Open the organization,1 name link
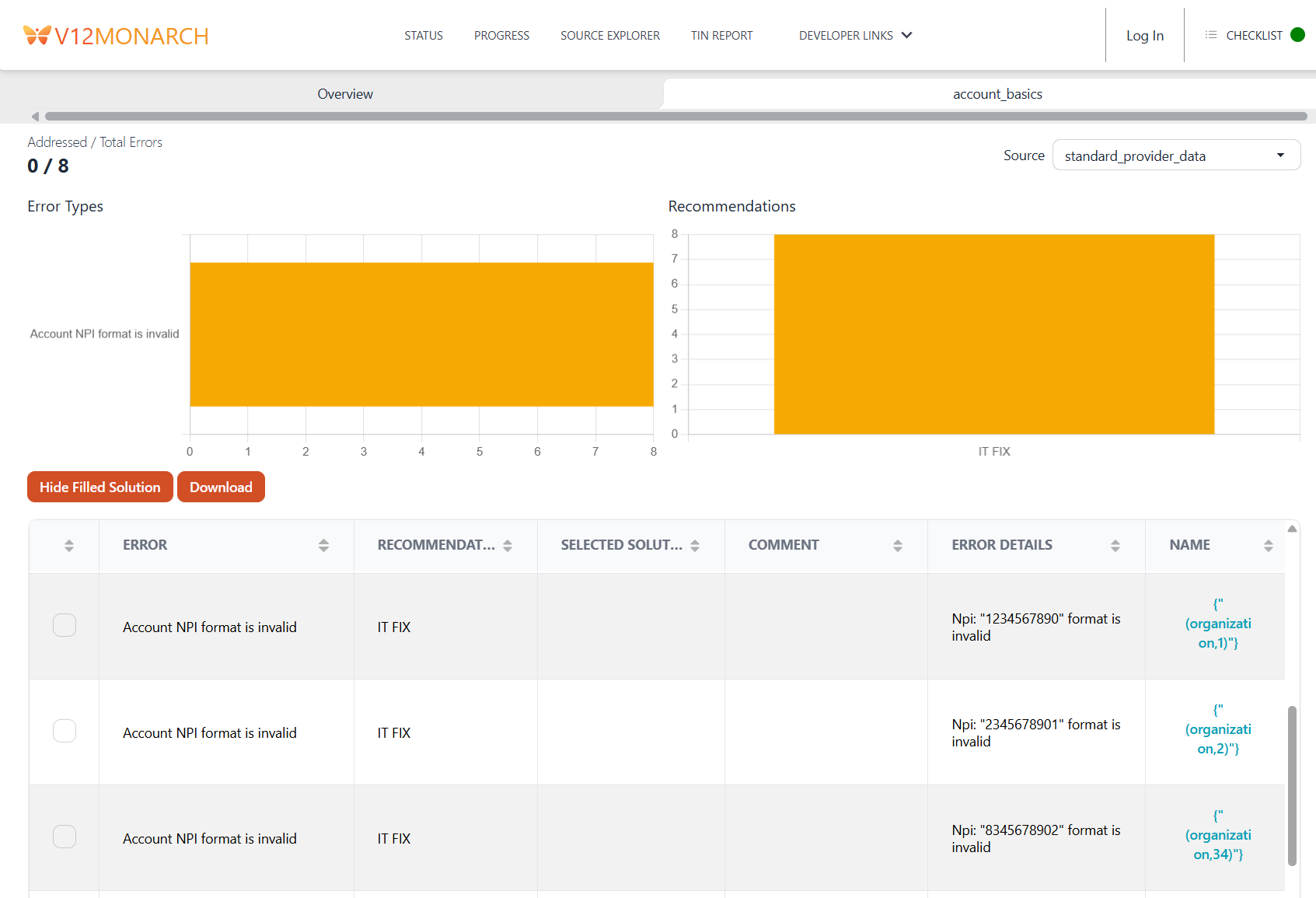Screen dimensions: 1316x898 pos(1218,623)
